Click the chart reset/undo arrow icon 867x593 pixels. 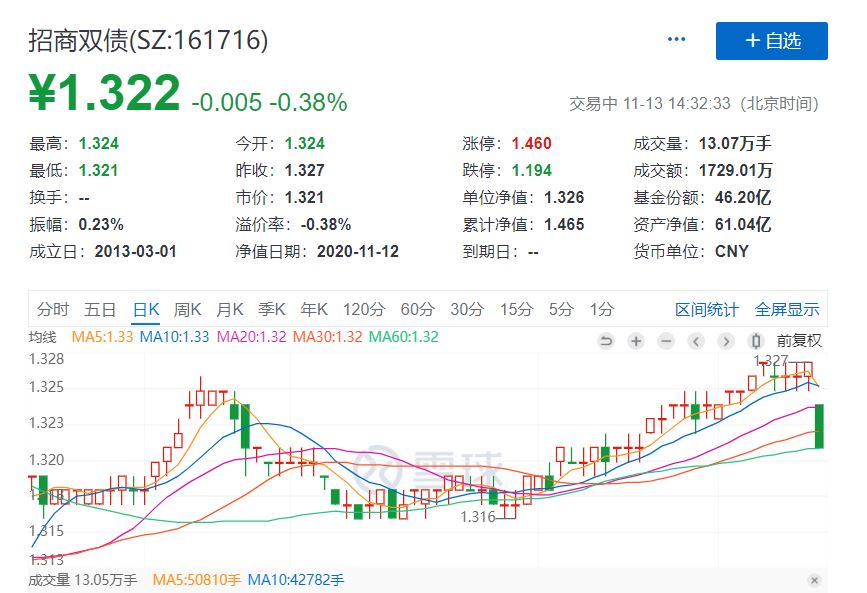coord(606,341)
